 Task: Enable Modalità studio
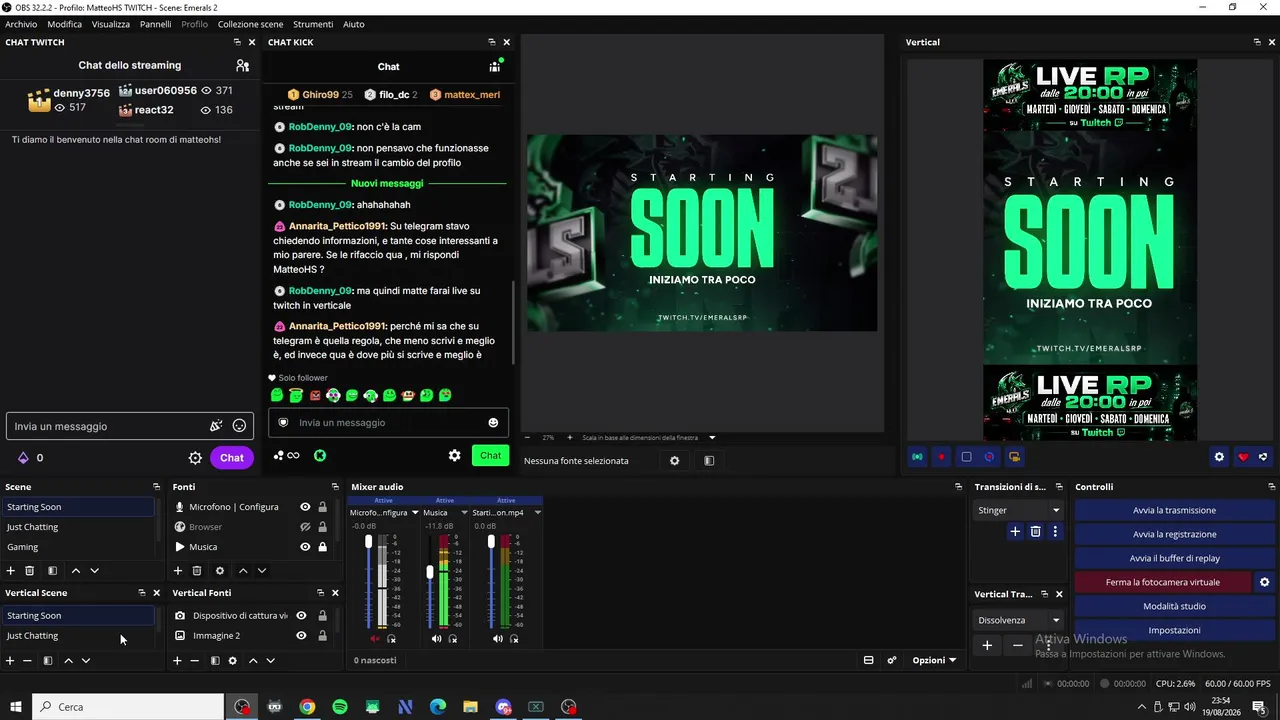tap(1174, 606)
